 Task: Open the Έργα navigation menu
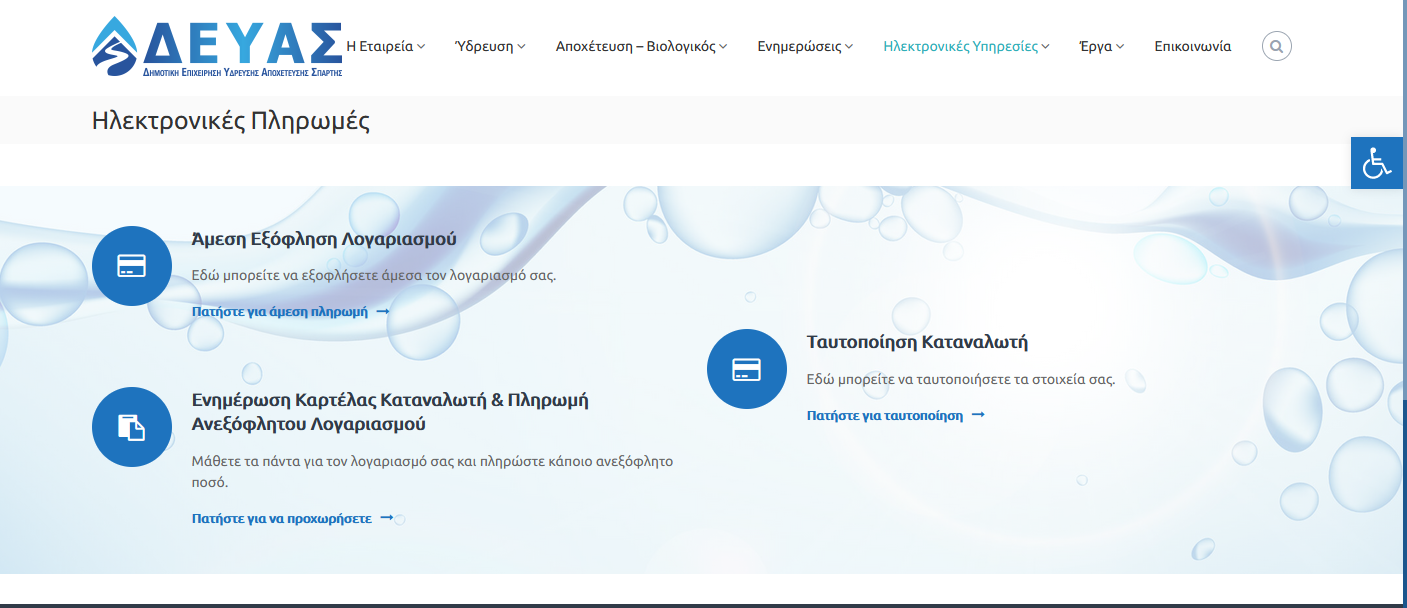tap(1101, 47)
